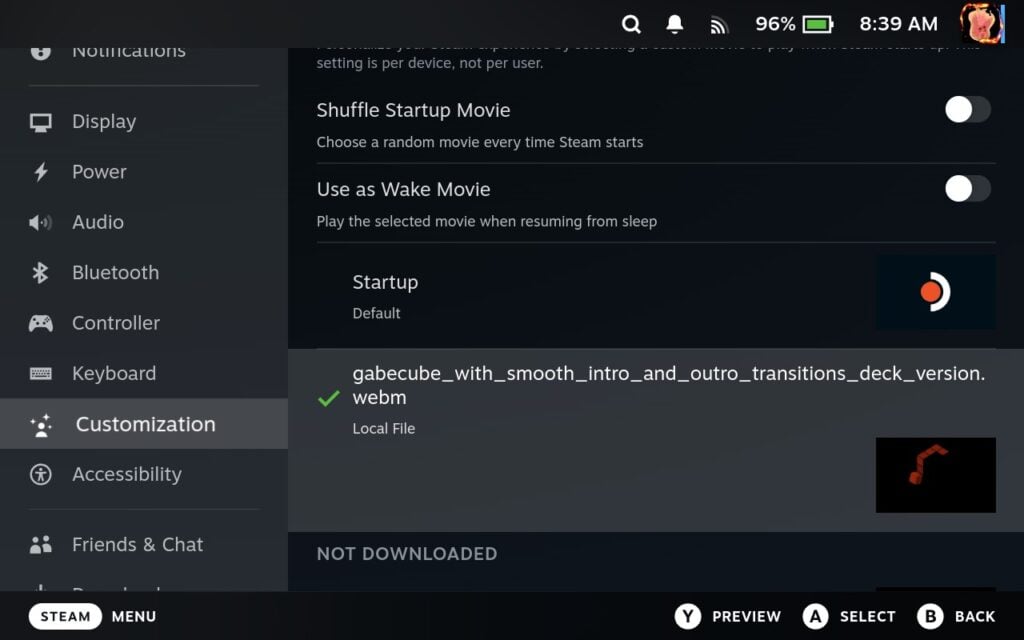The width and height of the screenshot is (1024, 640).
Task: Click the notifications bell icon
Action: point(675,22)
